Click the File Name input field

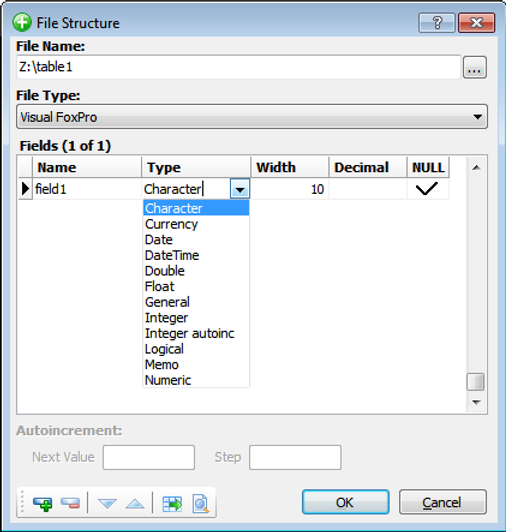tap(239, 67)
